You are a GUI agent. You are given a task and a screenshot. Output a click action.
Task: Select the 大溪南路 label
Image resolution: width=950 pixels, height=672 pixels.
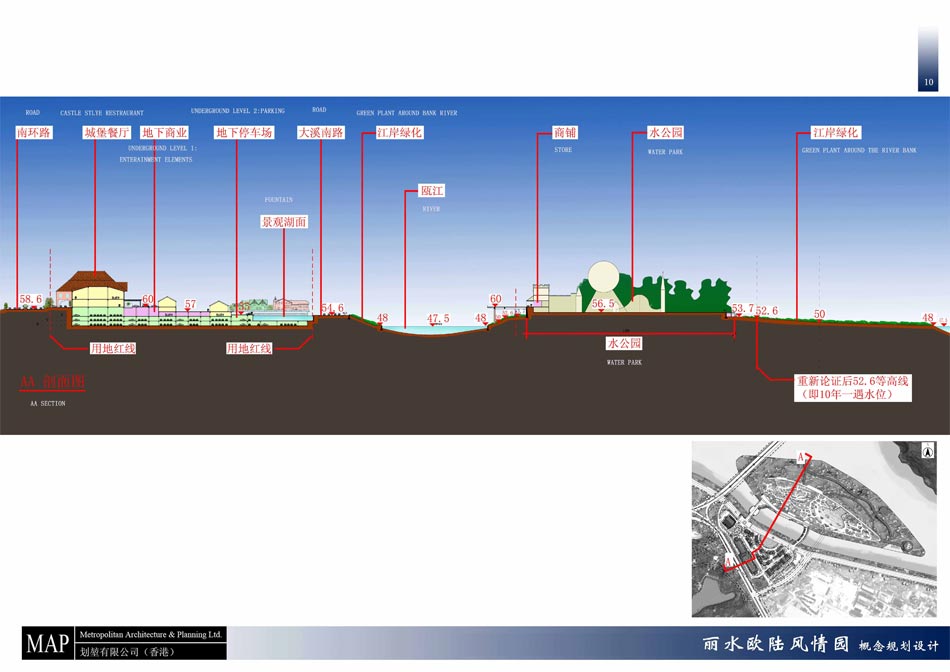(x=321, y=132)
